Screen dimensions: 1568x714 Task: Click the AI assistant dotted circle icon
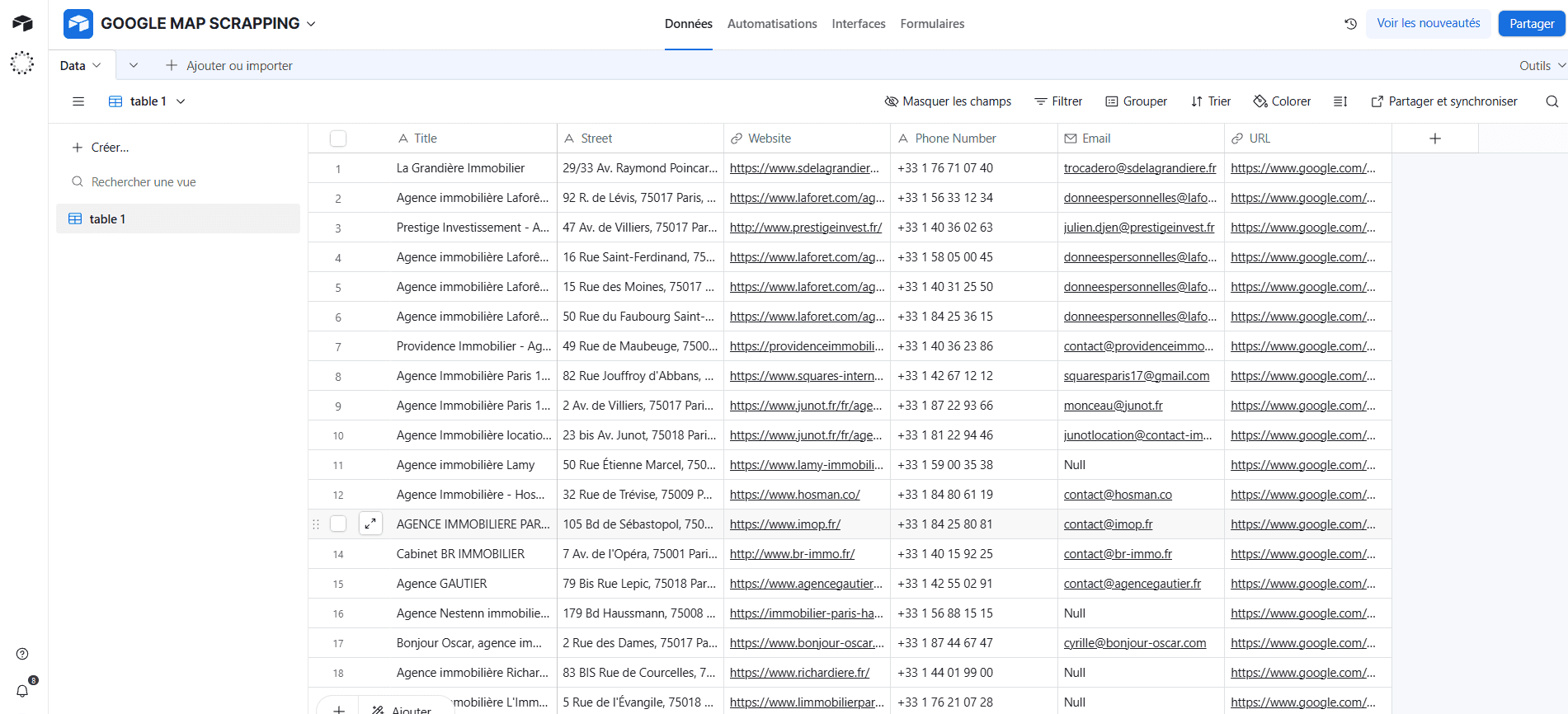pos(22,63)
